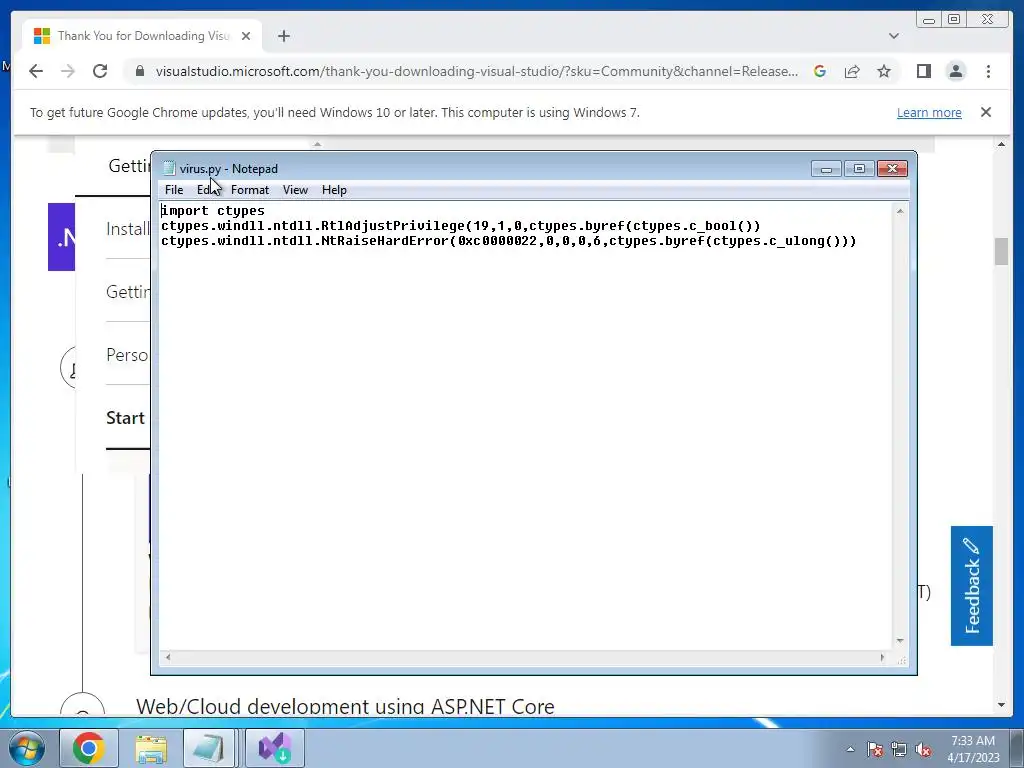The image size is (1024, 768).
Task: Click the Chrome forward arrow
Action: click(x=68, y=71)
